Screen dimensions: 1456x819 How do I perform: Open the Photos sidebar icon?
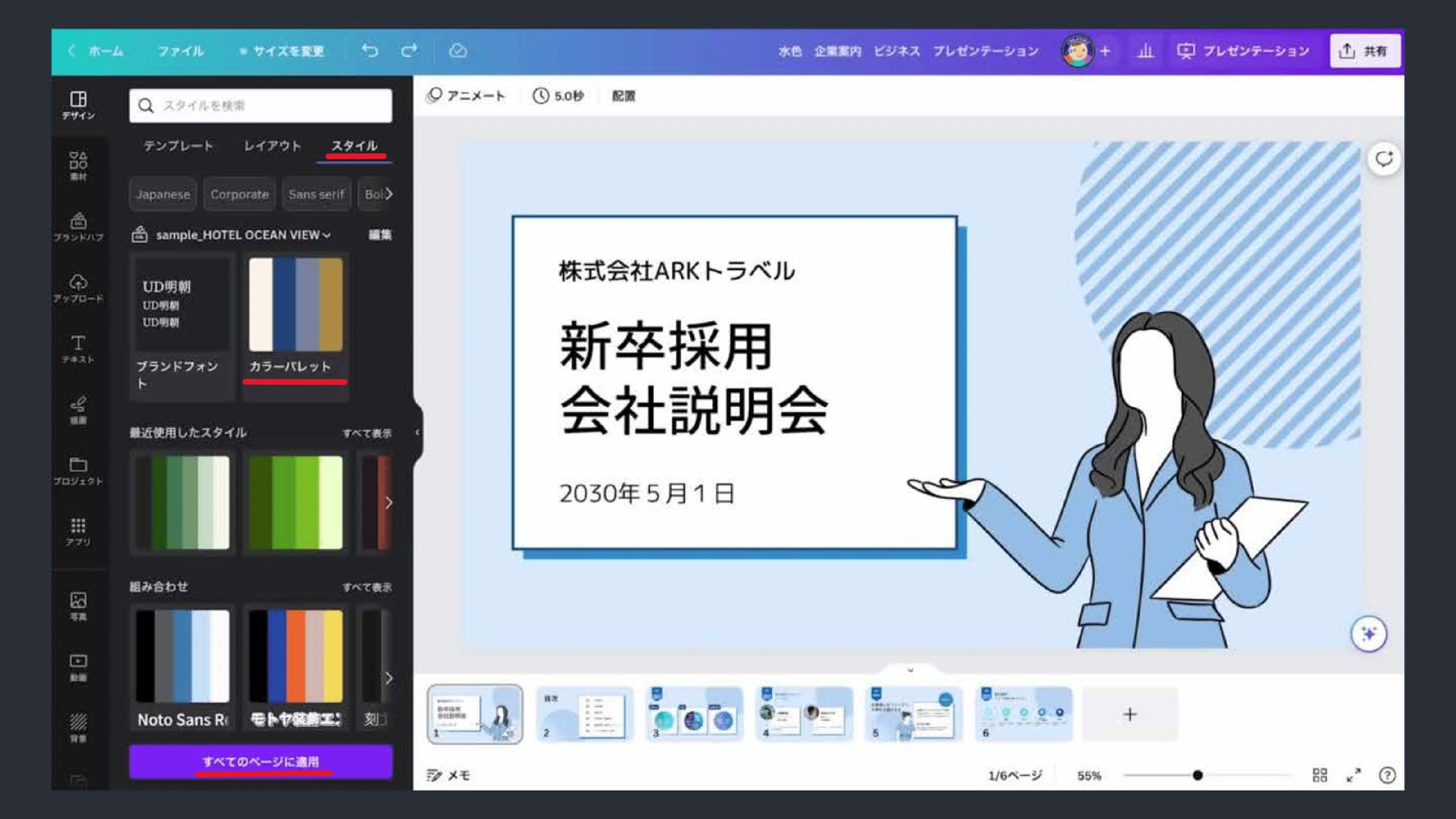click(x=78, y=606)
